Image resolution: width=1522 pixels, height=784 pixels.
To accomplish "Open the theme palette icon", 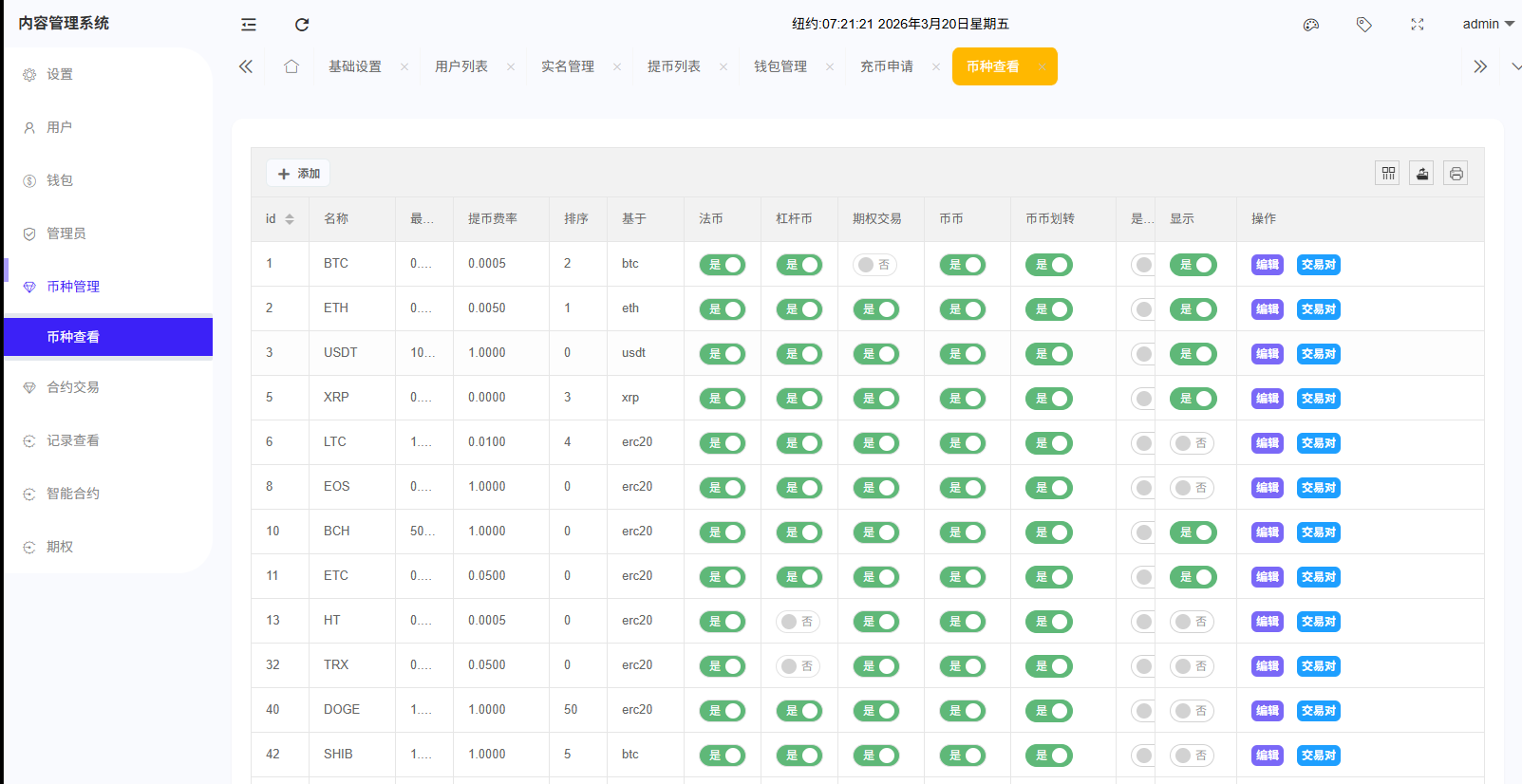I will [1311, 25].
